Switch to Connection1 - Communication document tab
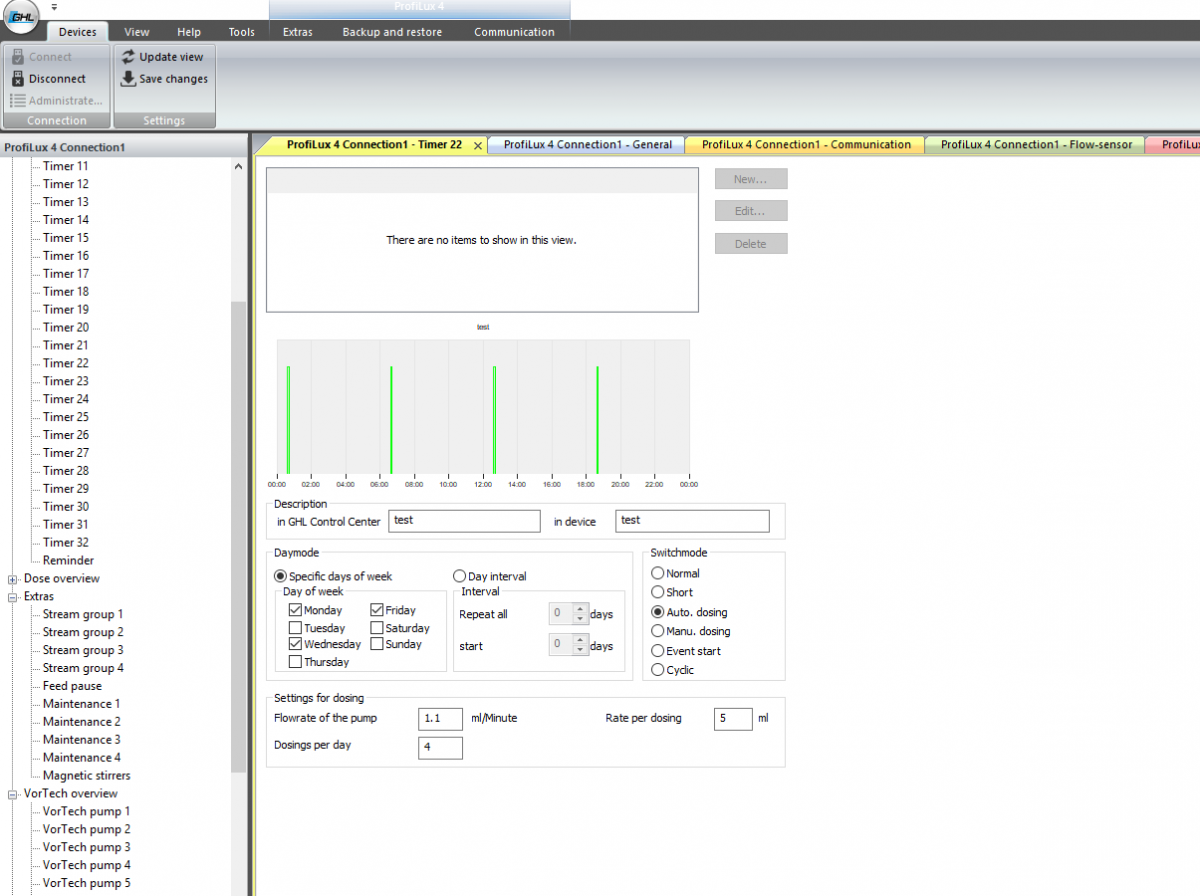The height and width of the screenshot is (896, 1200). point(806,145)
